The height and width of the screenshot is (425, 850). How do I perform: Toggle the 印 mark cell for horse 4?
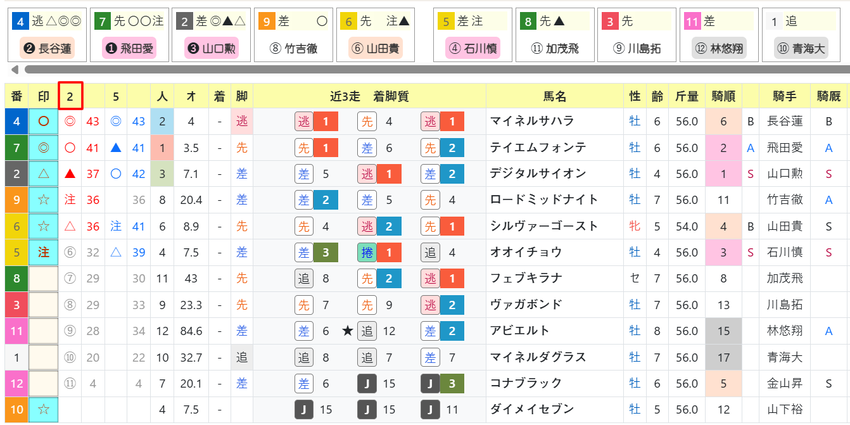coord(44,121)
